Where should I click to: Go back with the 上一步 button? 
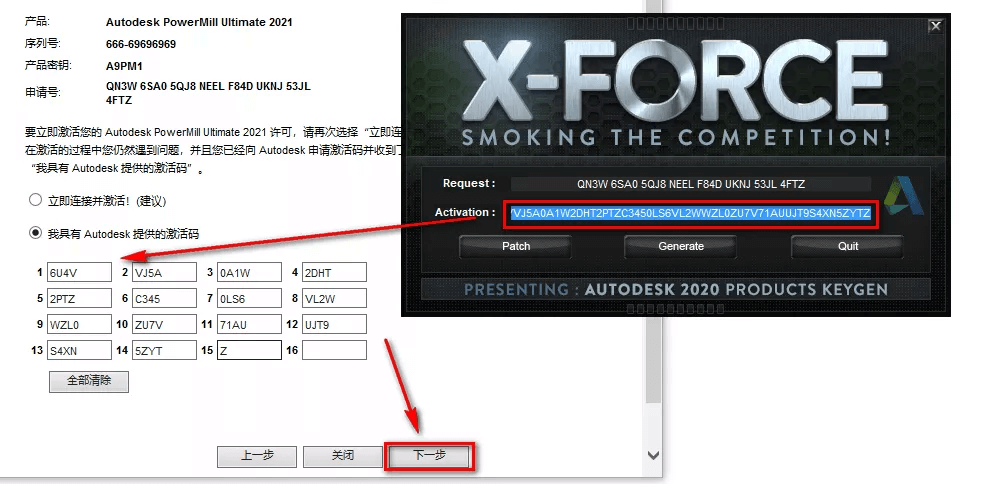tap(257, 456)
